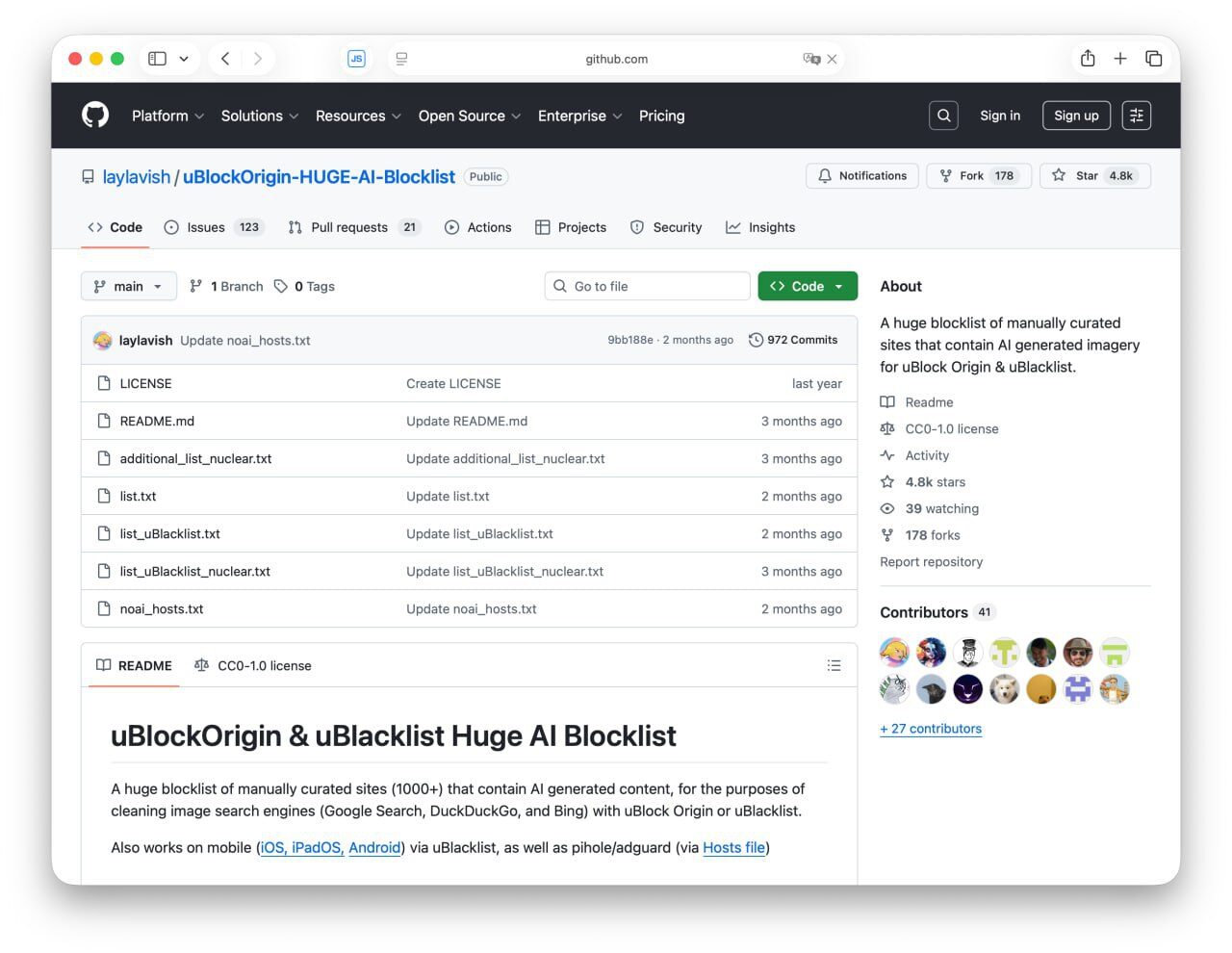Click the GitHub logo in the header
This screenshot has width=1232, height=953.
pyautogui.click(x=94, y=115)
